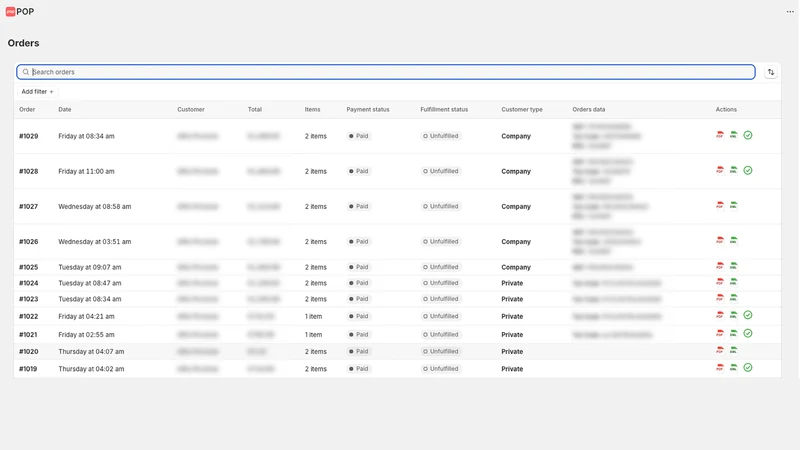Download PDF for order #1019
Screen dimensions: 800x450
point(720,368)
